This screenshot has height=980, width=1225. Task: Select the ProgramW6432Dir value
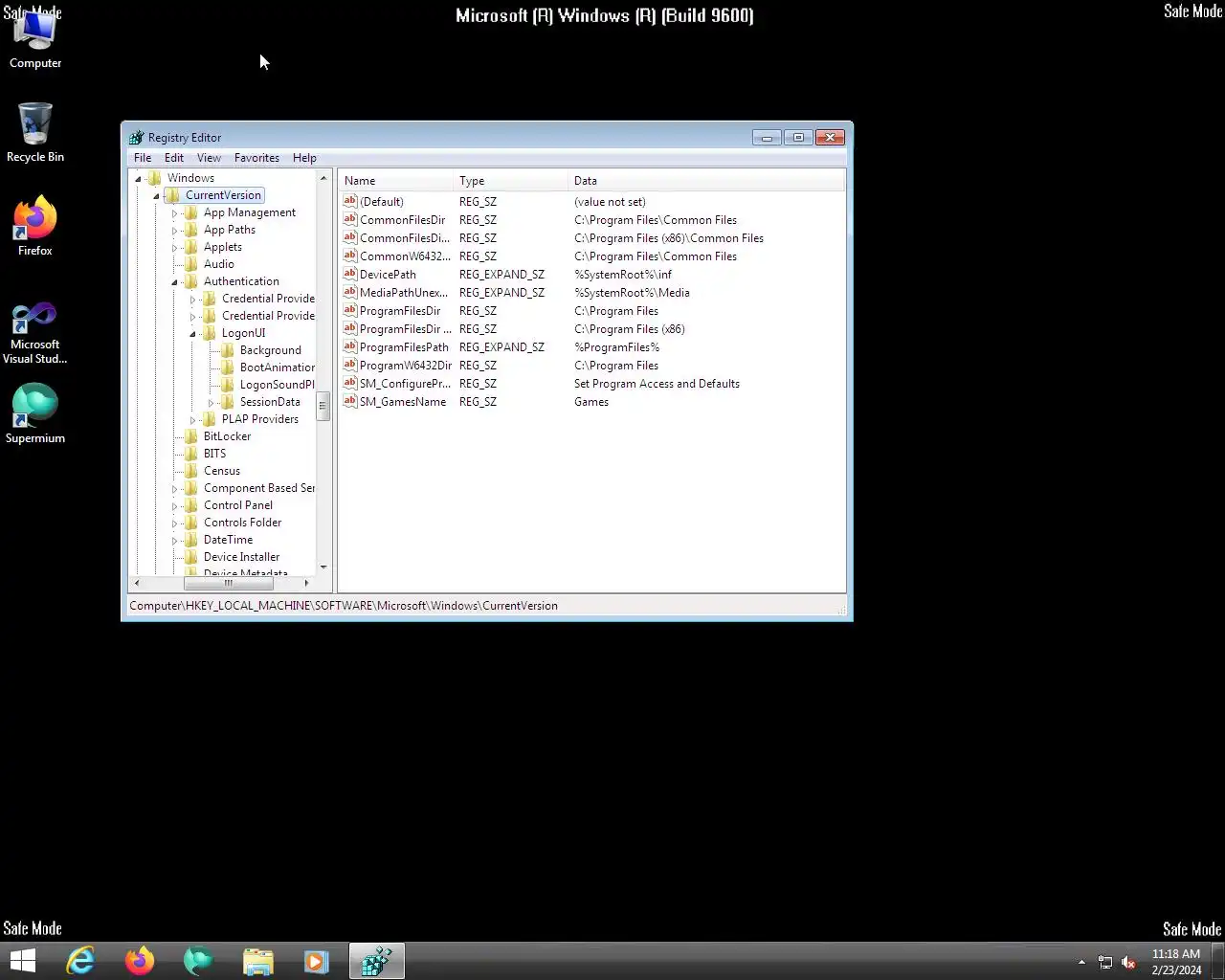click(x=405, y=366)
